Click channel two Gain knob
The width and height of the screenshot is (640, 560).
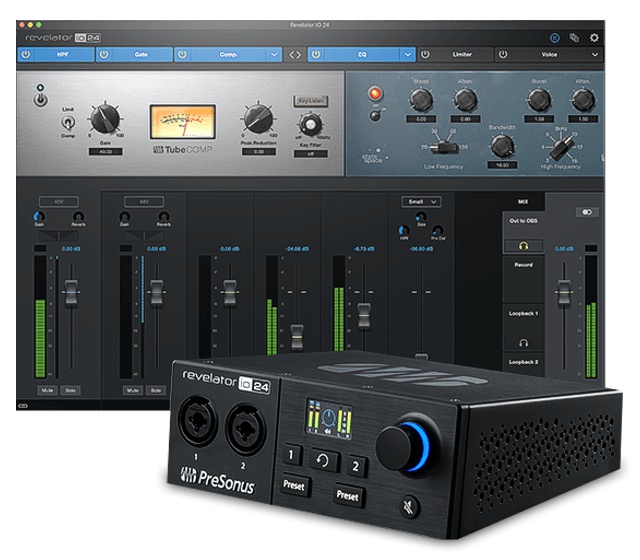[x=124, y=216]
